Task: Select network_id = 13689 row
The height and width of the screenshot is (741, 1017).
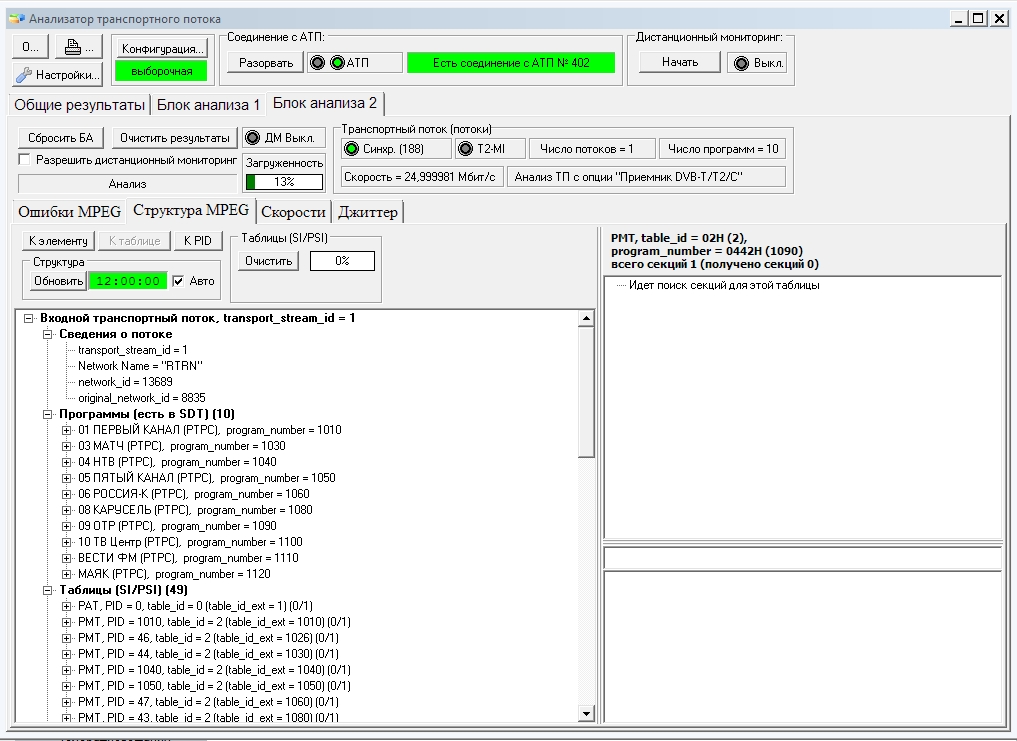Action: click(125, 382)
